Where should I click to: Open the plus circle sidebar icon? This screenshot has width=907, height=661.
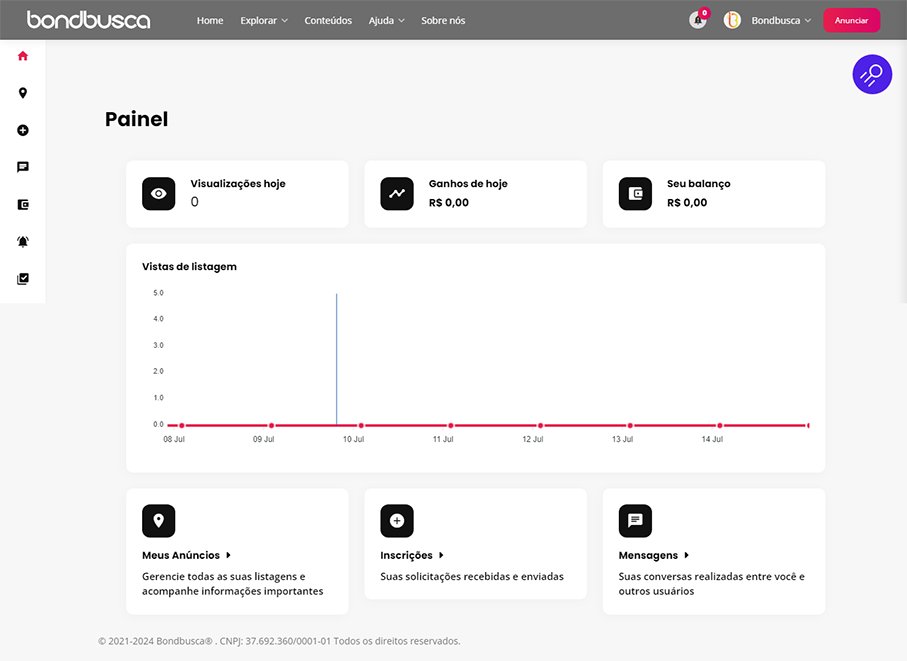tap(23, 130)
